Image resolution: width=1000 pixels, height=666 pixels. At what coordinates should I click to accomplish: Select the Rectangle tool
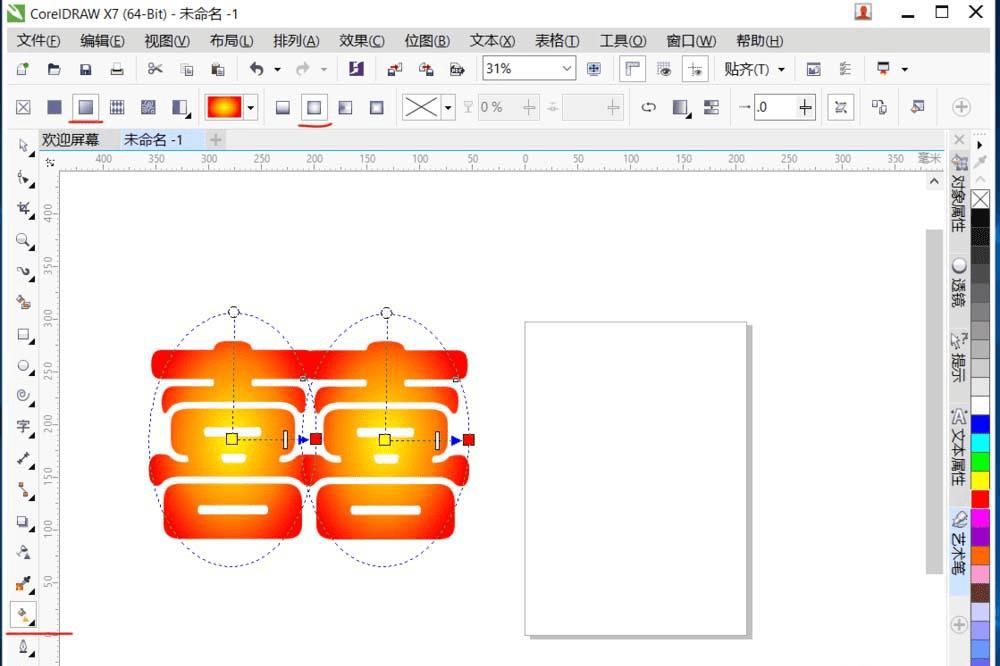point(24,334)
